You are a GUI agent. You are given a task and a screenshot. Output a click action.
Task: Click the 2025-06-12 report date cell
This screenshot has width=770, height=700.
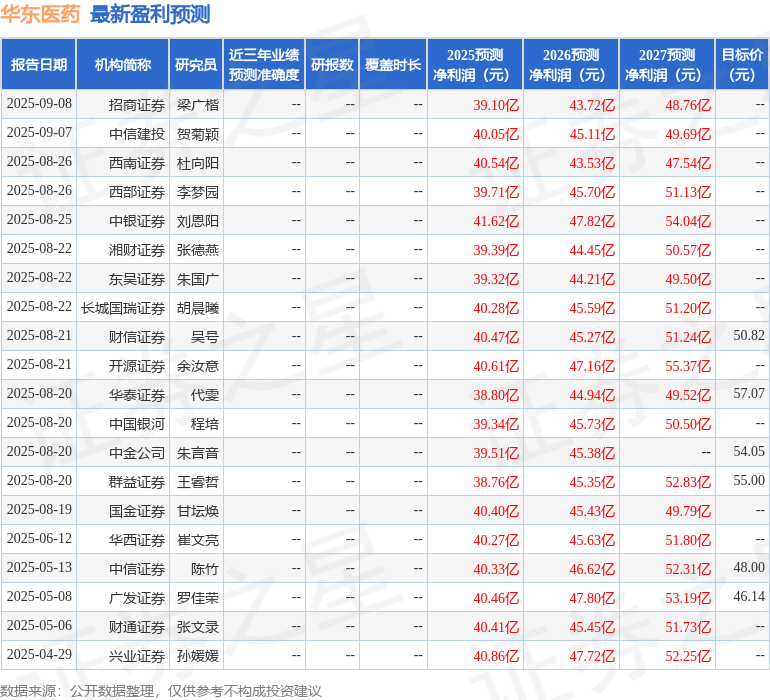tap(39, 539)
